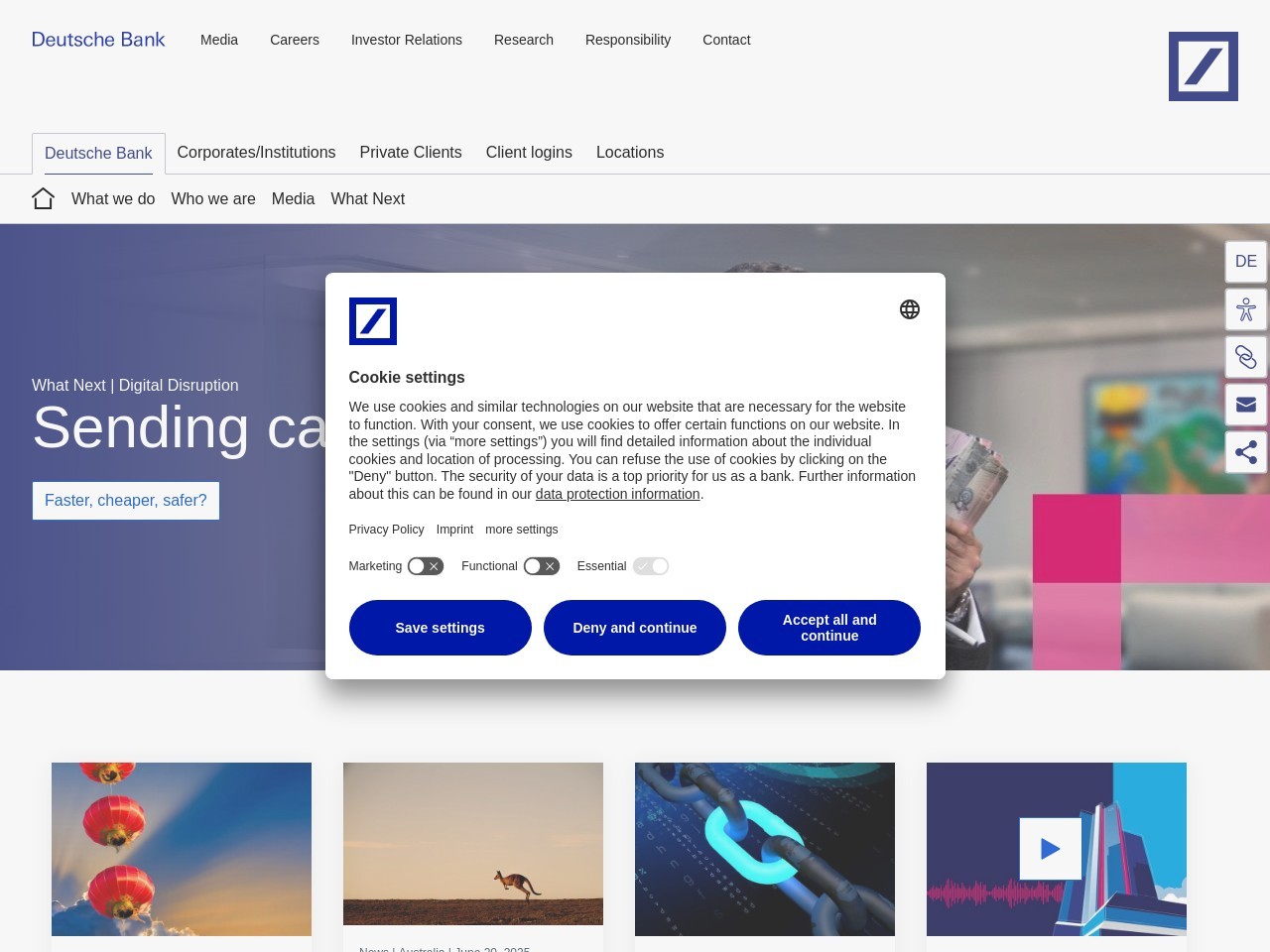Open the Investor Relations menu
The width and height of the screenshot is (1270, 952).
tap(406, 40)
